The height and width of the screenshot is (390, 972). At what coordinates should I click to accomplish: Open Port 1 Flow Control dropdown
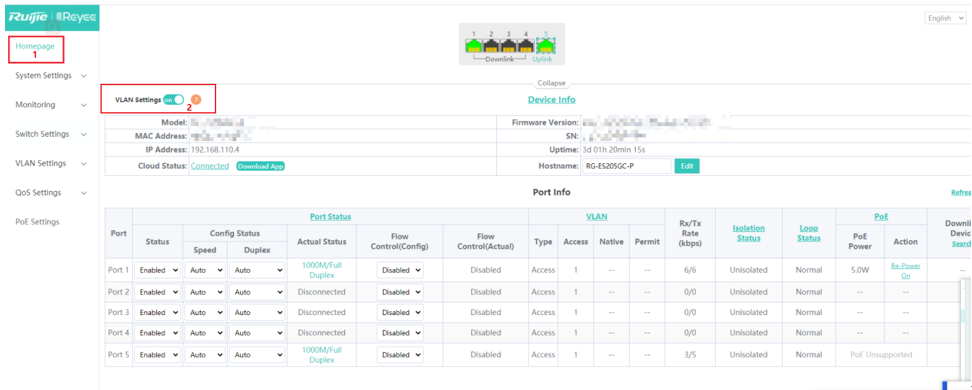[400, 270]
